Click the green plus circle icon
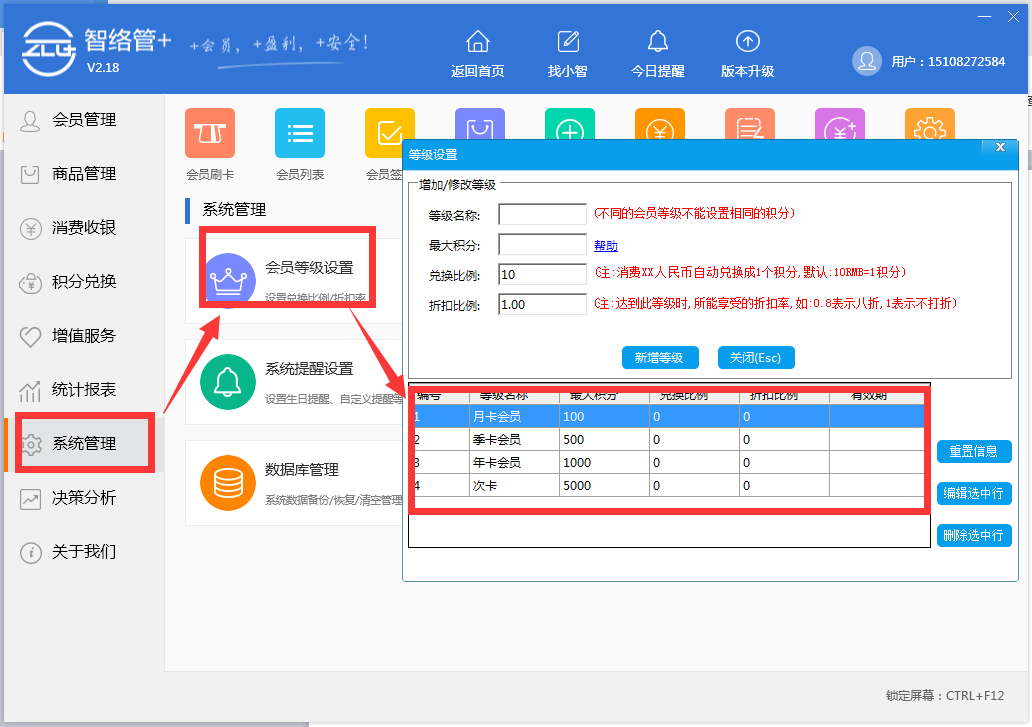 570,124
